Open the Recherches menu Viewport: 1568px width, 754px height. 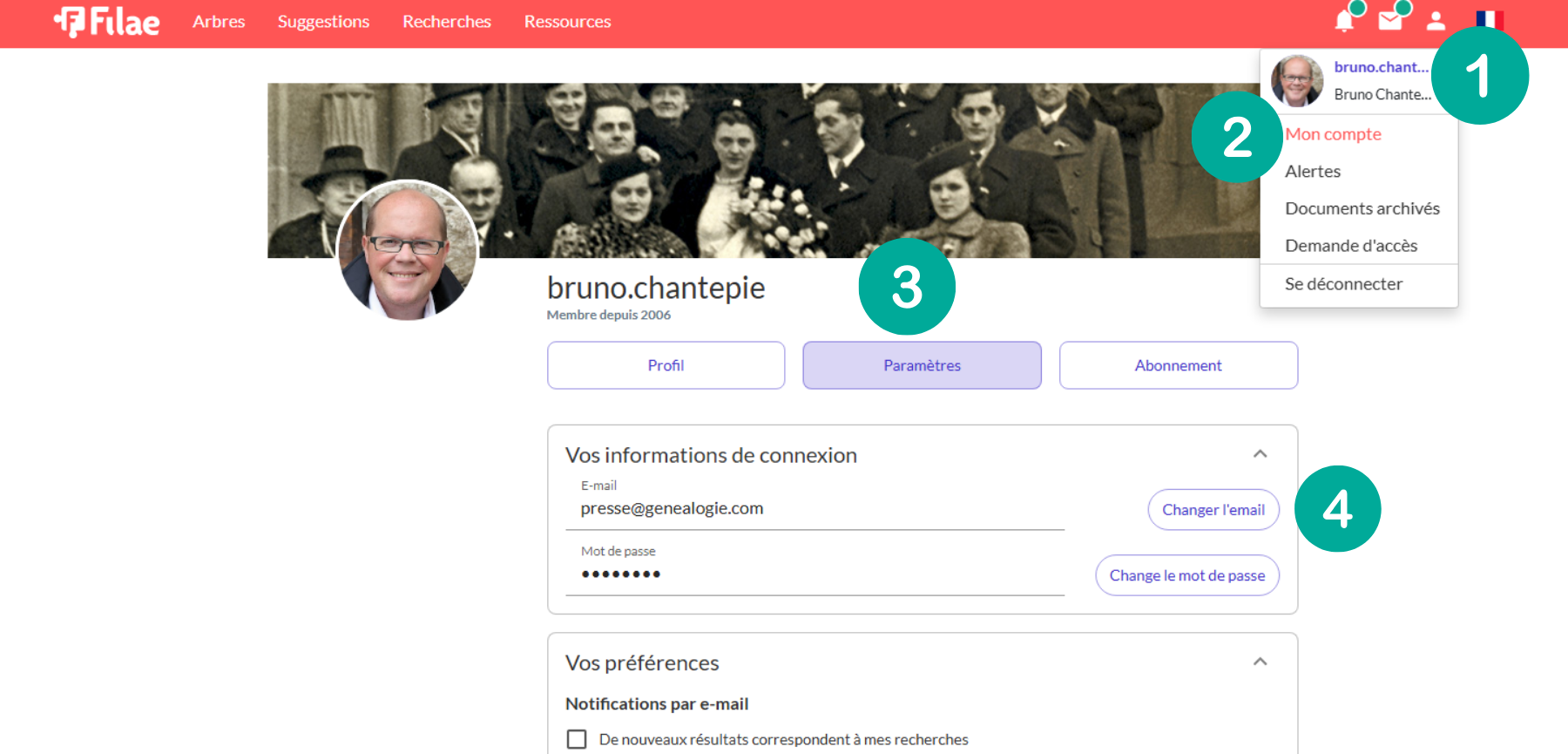point(447,22)
